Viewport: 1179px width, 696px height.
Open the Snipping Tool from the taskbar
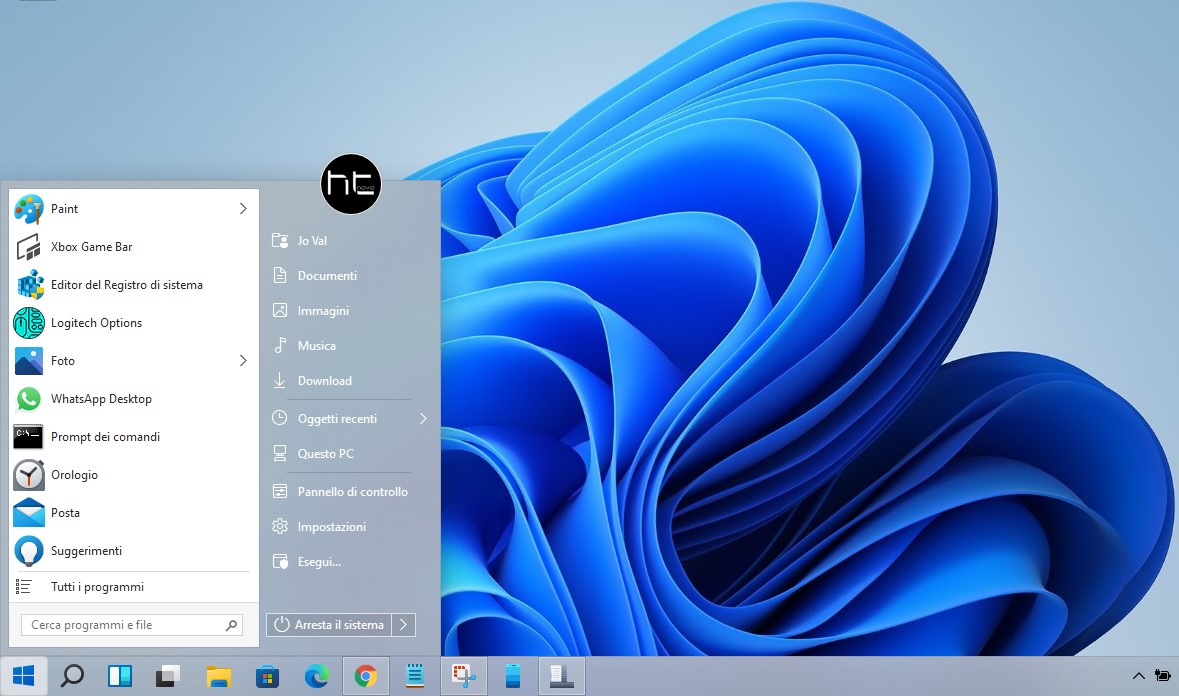coord(464,676)
